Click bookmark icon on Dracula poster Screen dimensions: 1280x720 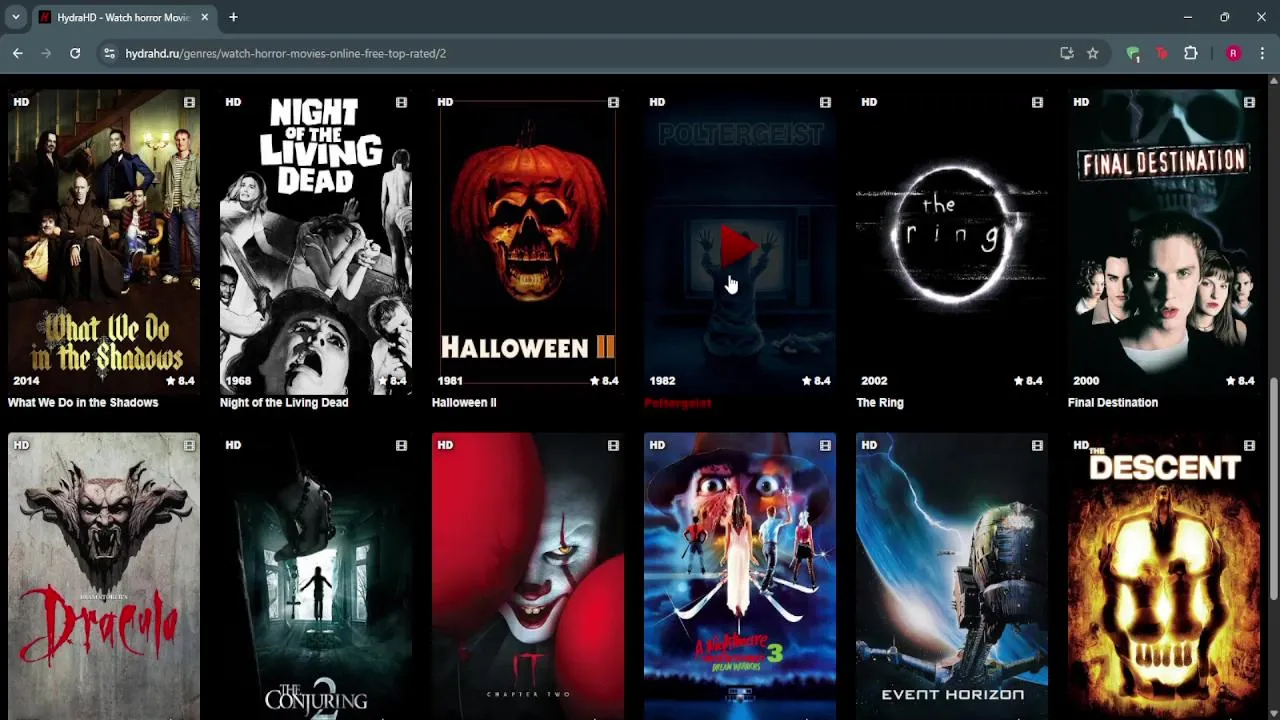pyautogui.click(x=189, y=445)
